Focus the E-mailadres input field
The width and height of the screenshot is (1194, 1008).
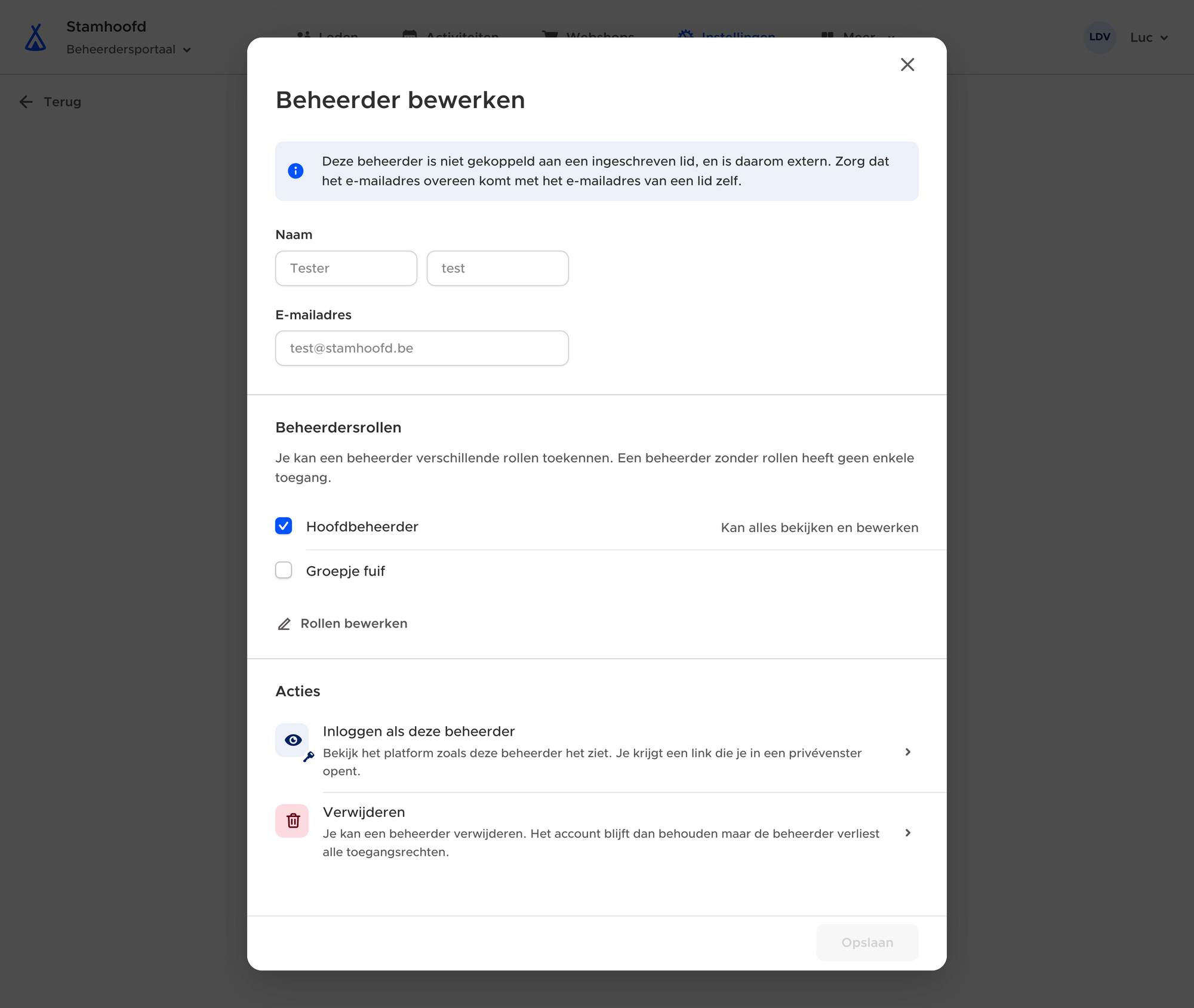[421, 348]
